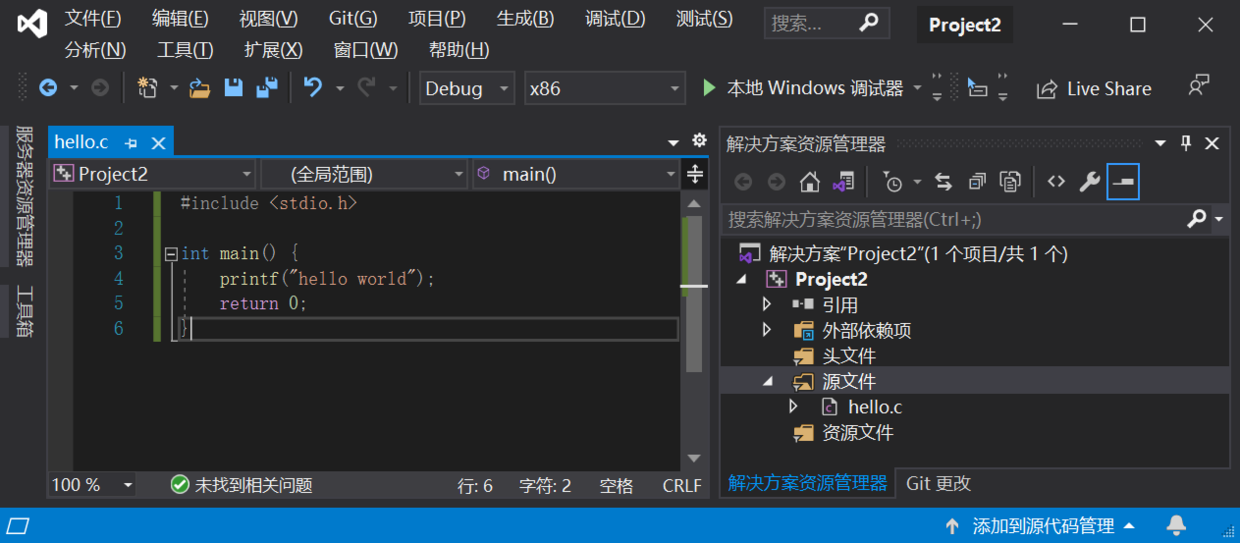The image size is (1240, 543).
Task: Click the editor vertical scrollbar down arrow
Action: [694, 459]
